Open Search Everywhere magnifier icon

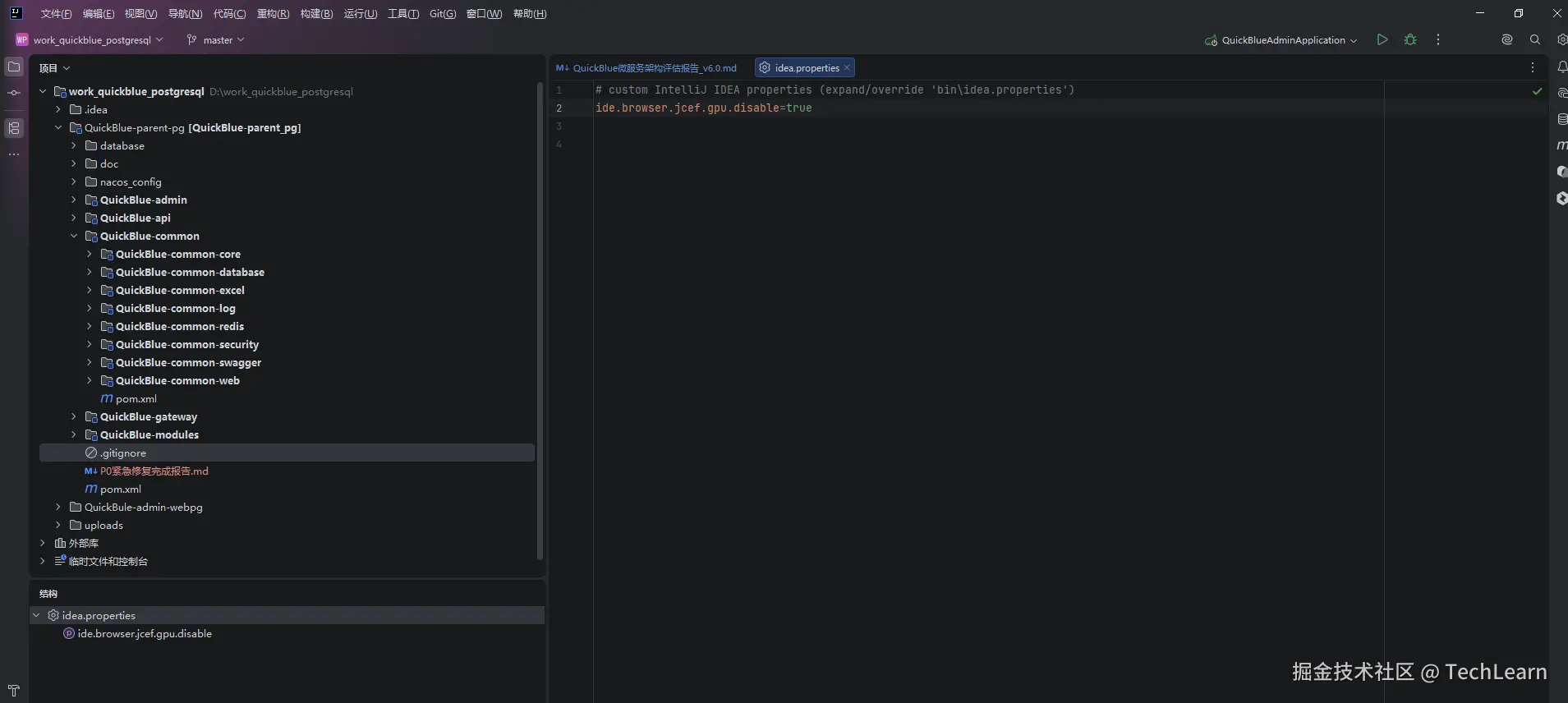pos(1534,39)
